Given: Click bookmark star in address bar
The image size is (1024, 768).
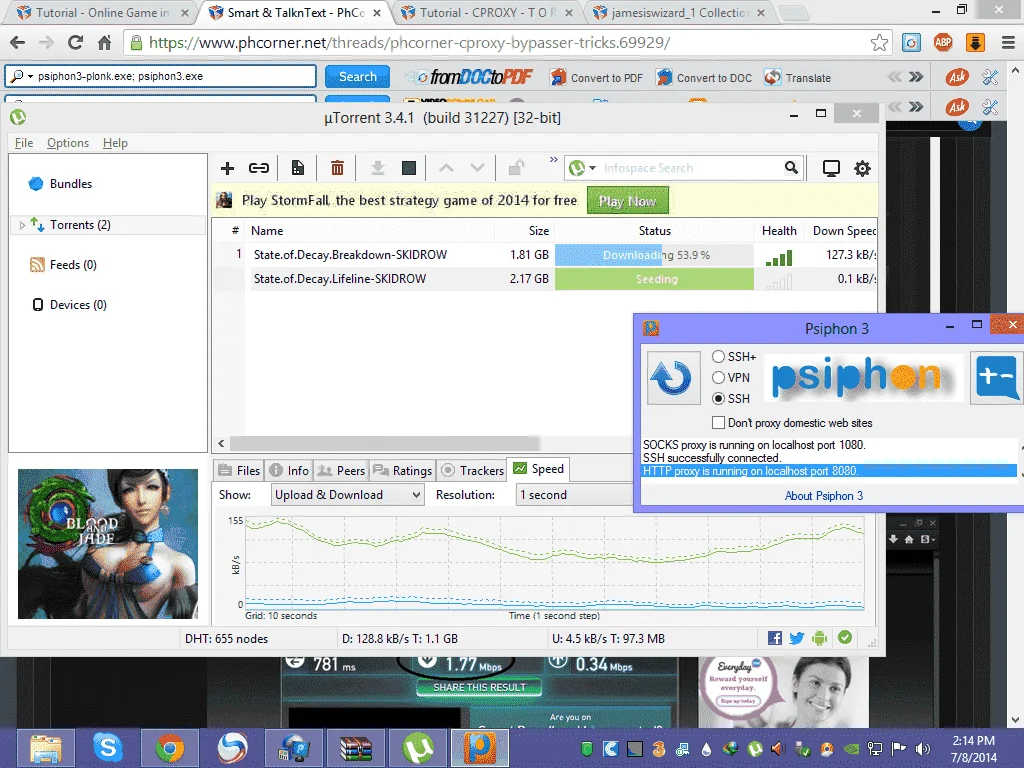Looking at the screenshot, I should 879,43.
